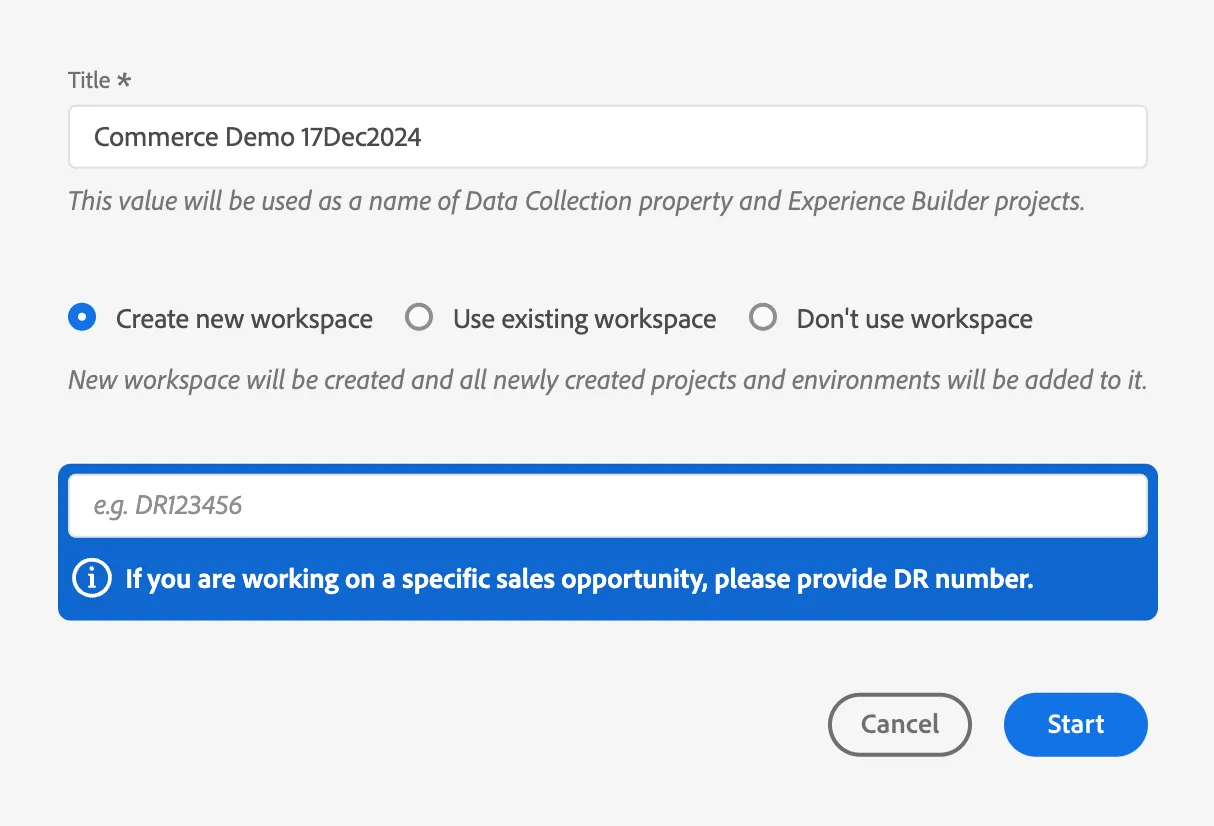This screenshot has height=826, width=1214.
Task: Click the Data Collection property helper text
Action: [x=576, y=201]
